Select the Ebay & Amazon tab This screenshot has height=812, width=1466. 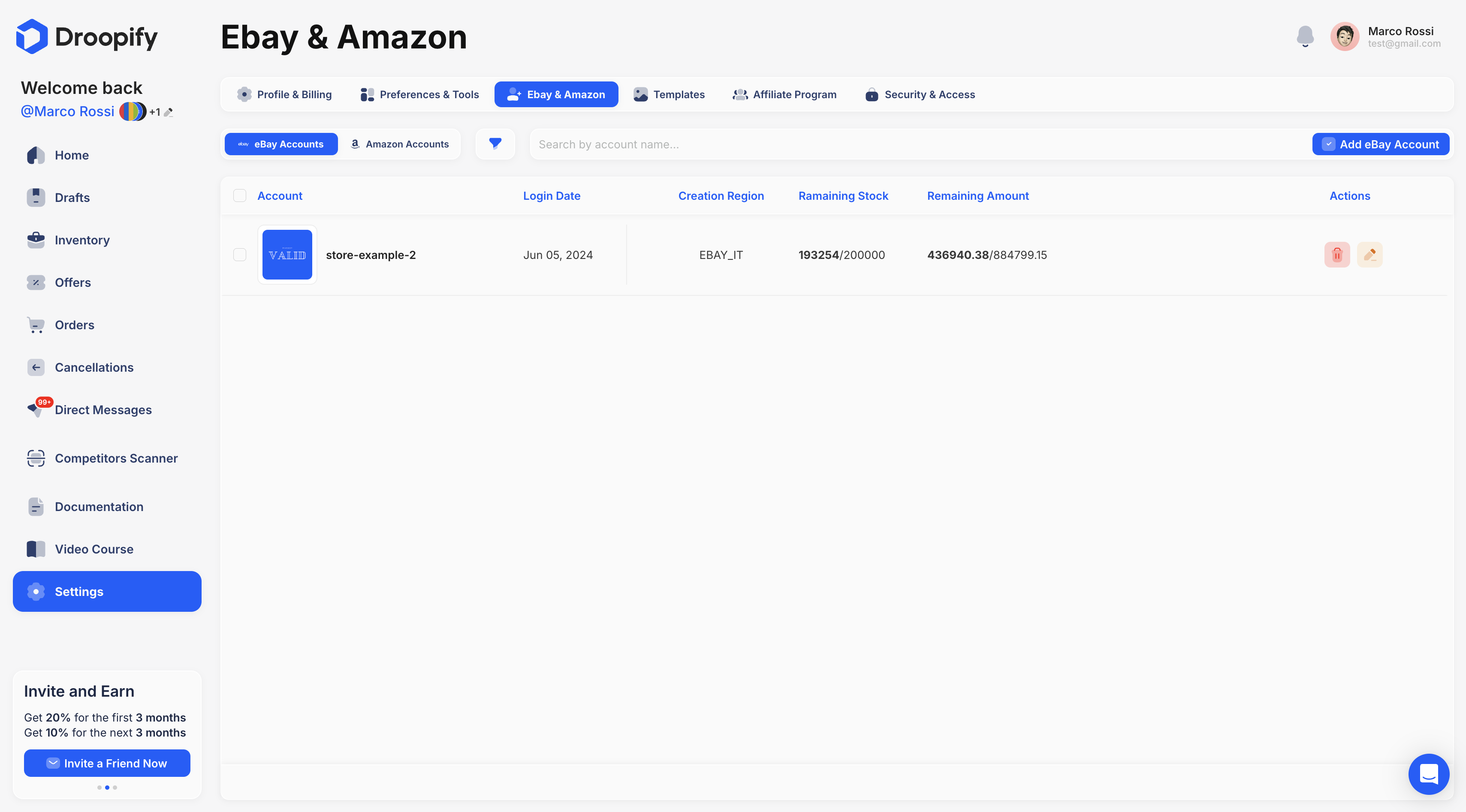coord(556,94)
